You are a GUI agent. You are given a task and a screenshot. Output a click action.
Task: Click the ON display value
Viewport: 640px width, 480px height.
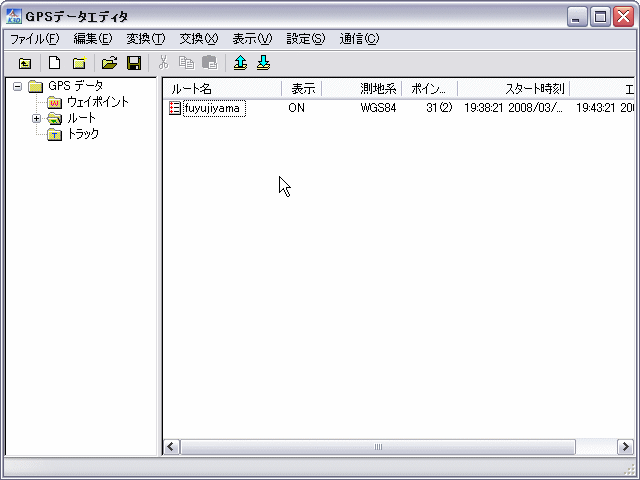[x=296, y=108]
